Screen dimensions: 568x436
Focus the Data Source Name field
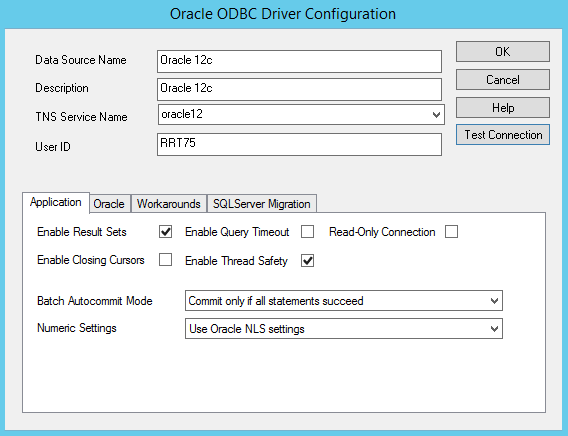(x=300, y=62)
